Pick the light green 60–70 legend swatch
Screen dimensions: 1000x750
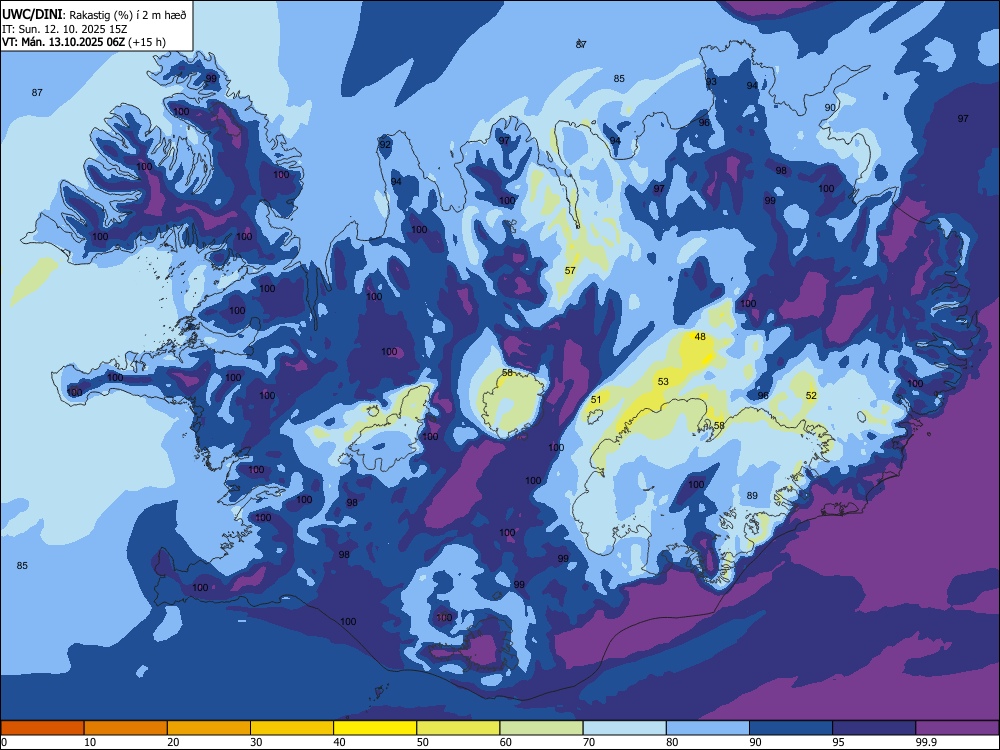point(541,728)
